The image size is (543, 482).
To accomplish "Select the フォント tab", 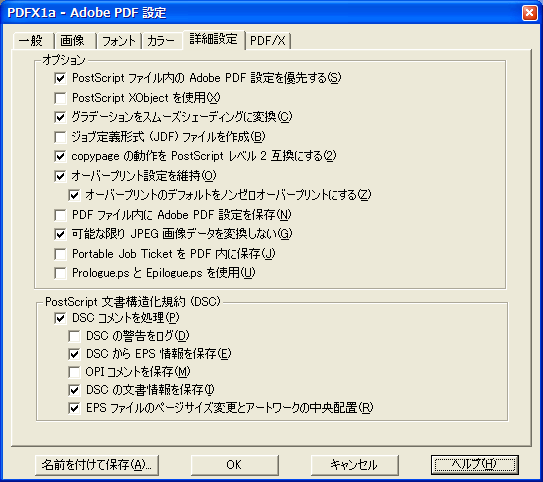I will (119, 41).
